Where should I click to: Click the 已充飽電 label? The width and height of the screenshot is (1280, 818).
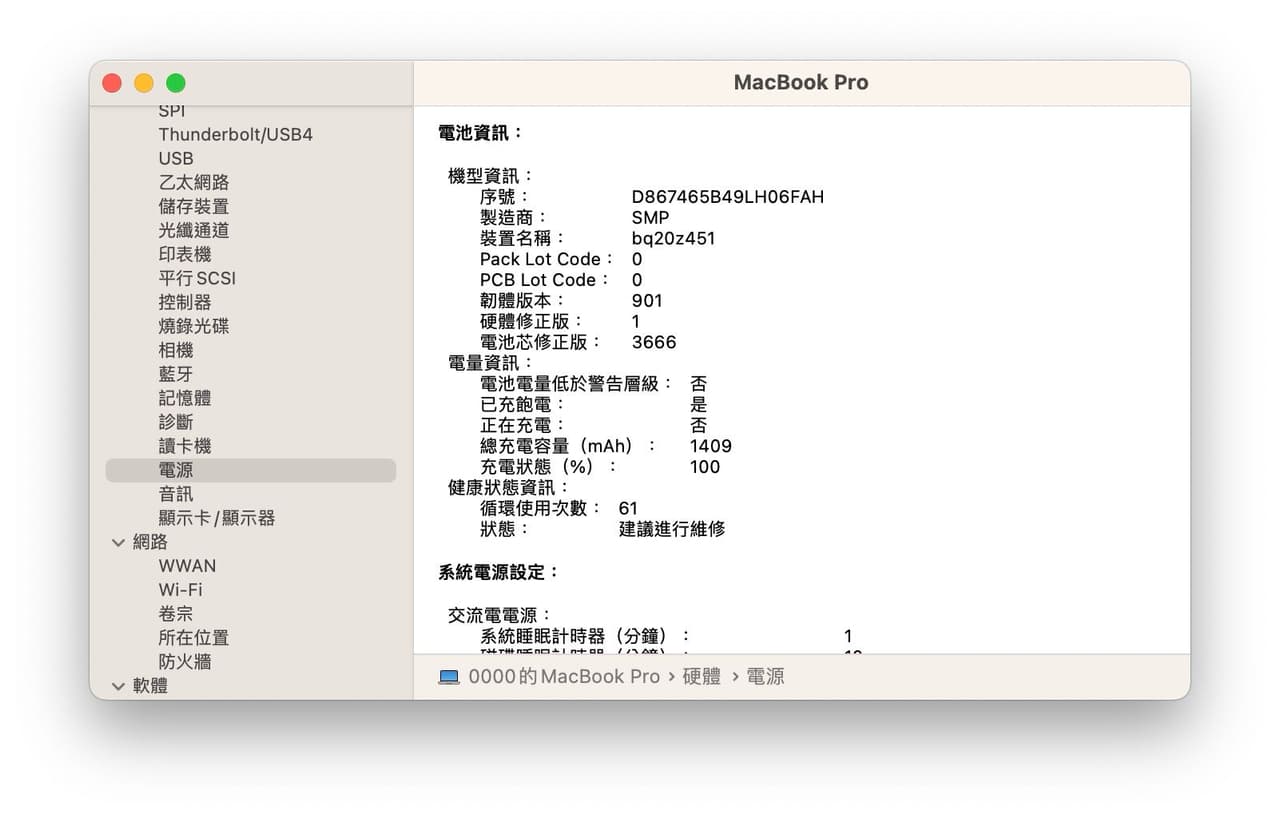click(x=523, y=405)
